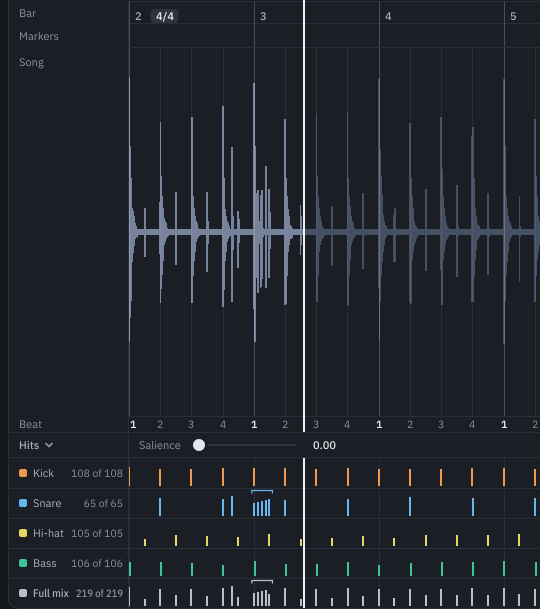Toggle the green Bass color swatch
540x609 pixels.
(23, 563)
